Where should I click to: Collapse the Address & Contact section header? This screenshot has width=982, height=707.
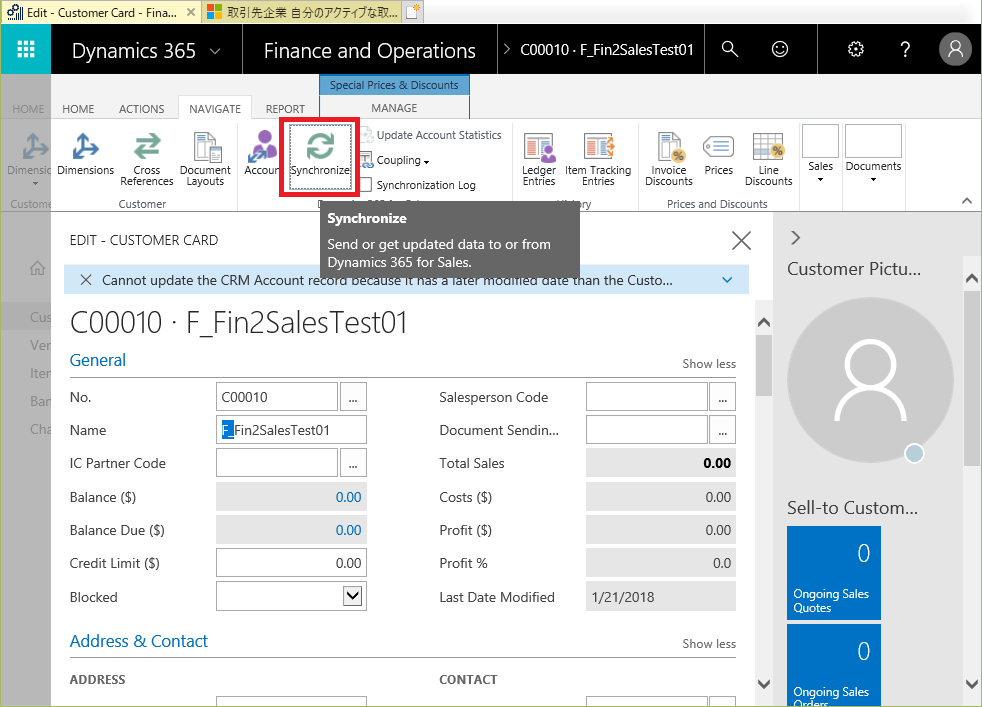tap(138, 641)
